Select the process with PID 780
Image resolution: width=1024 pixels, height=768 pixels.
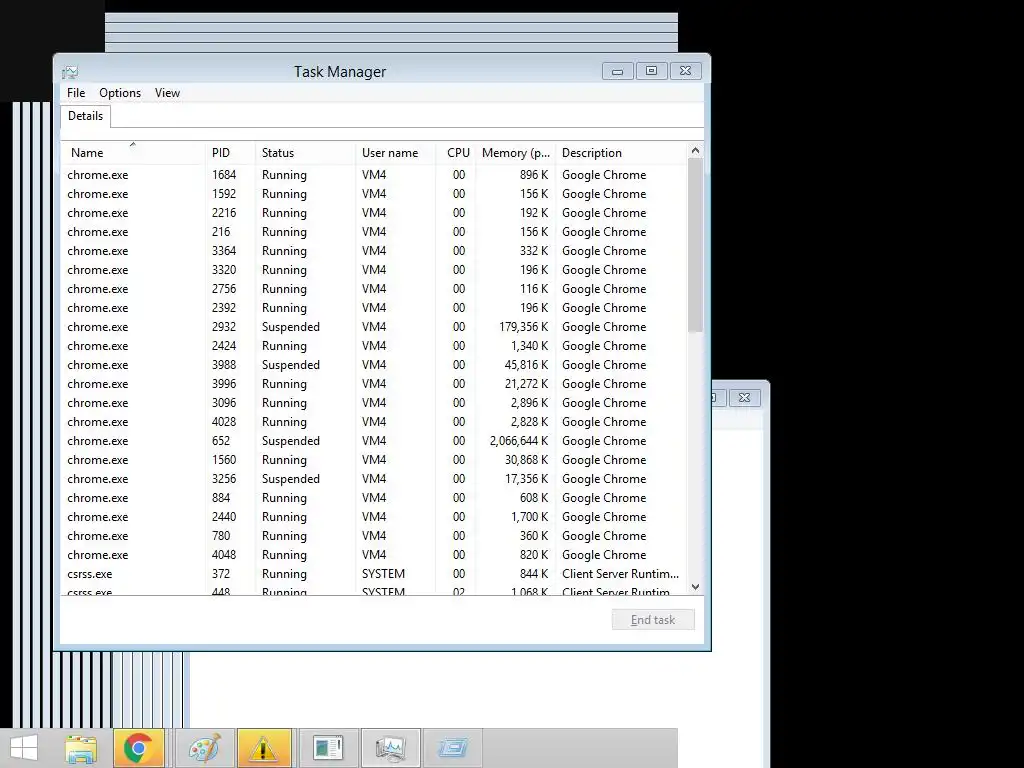click(x=374, y=536)
